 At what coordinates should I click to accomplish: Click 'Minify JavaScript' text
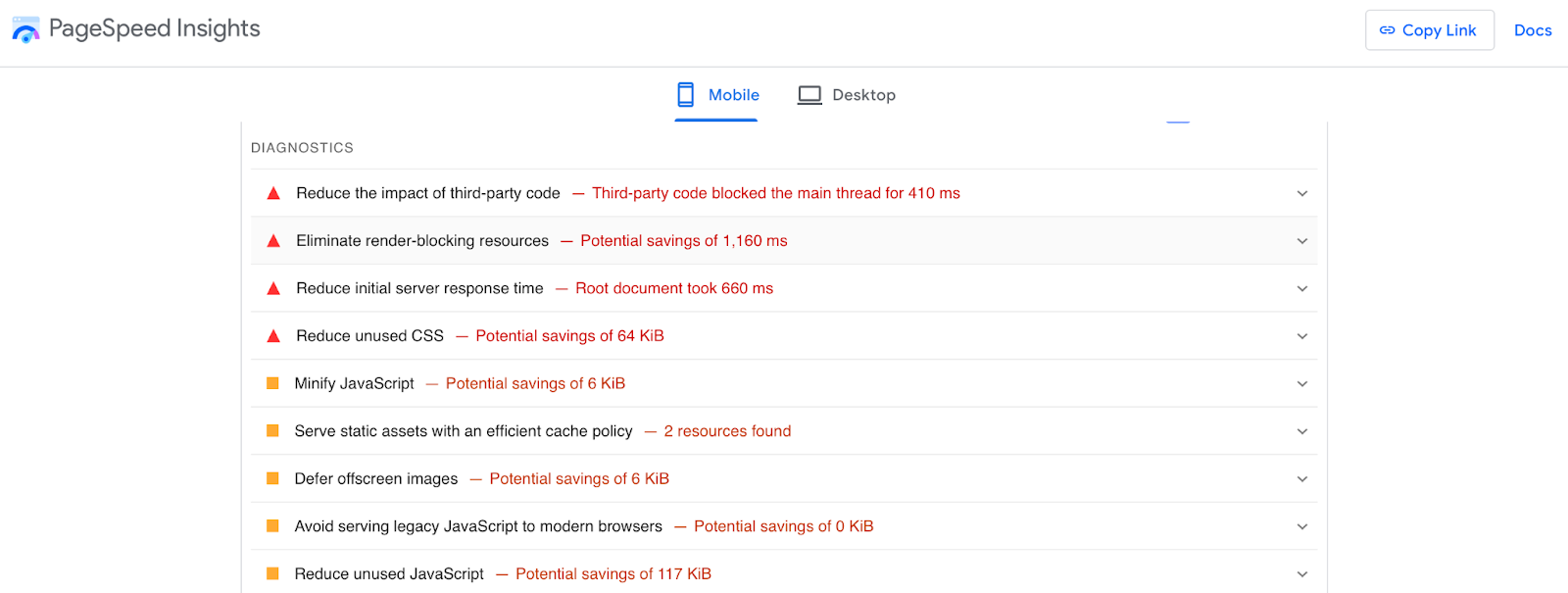point(354,383)
